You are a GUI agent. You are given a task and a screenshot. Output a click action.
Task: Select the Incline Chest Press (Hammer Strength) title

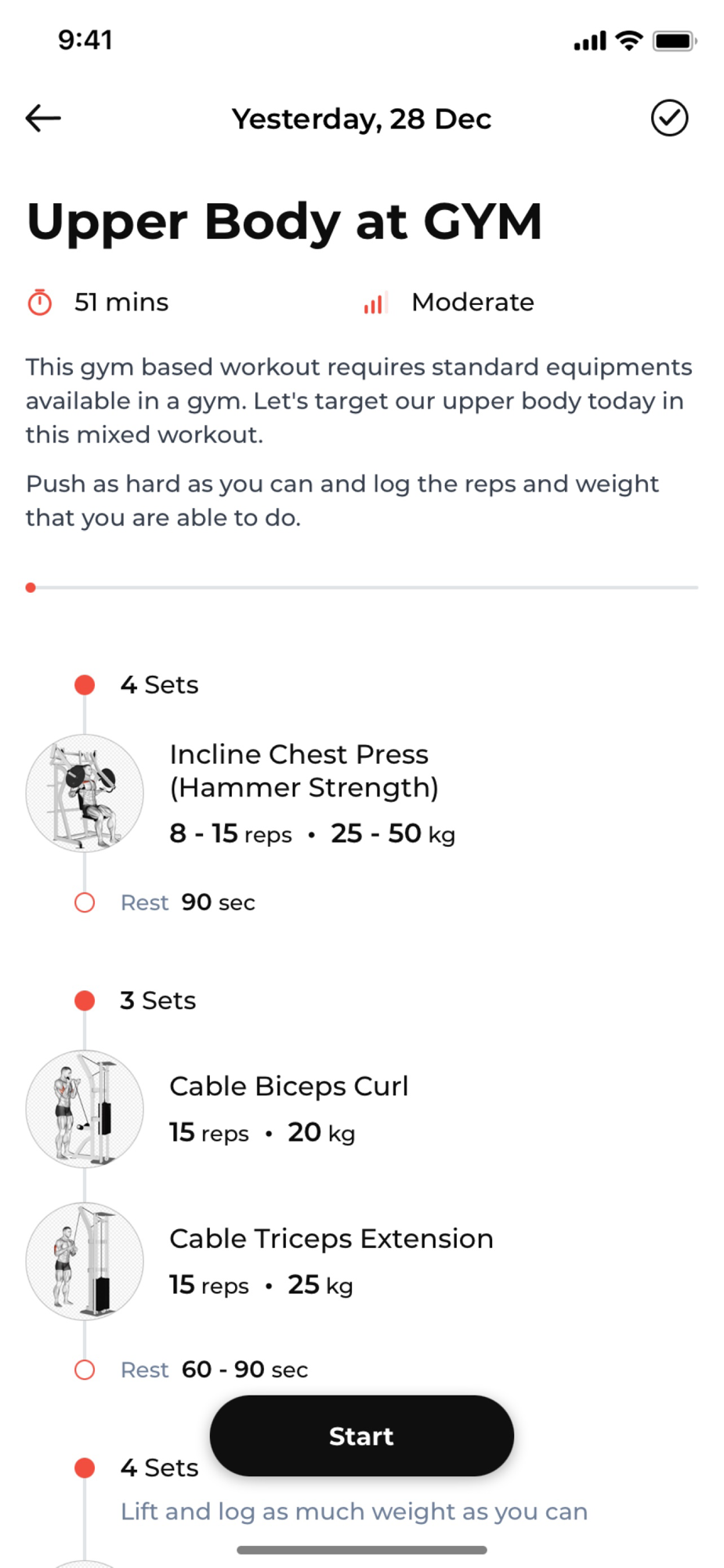click(x=304, y=771)
